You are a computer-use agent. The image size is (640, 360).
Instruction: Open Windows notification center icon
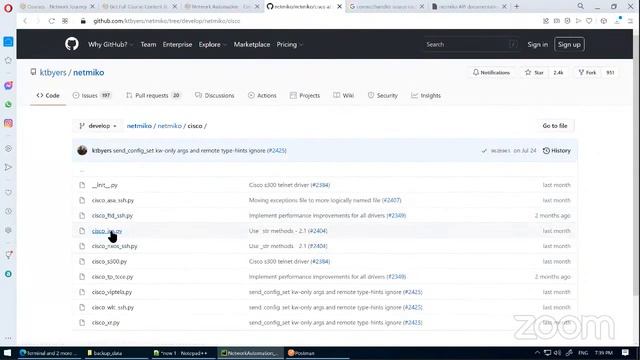[x=625, y=353]
